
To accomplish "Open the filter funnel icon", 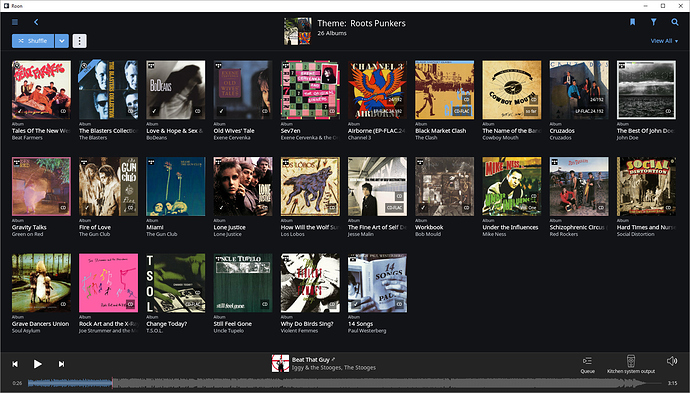I will click(x=653, y=22).
